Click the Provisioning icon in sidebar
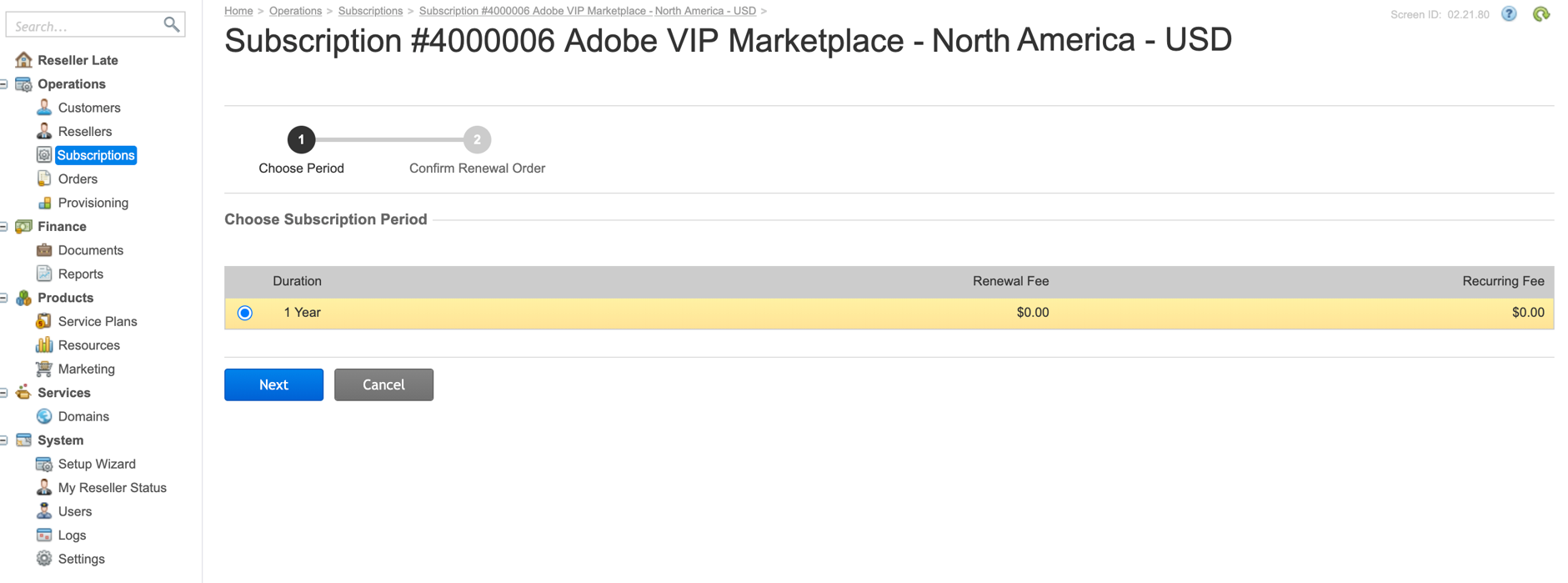The width and height of the screenshot is (1568, 583). [44, 203]
